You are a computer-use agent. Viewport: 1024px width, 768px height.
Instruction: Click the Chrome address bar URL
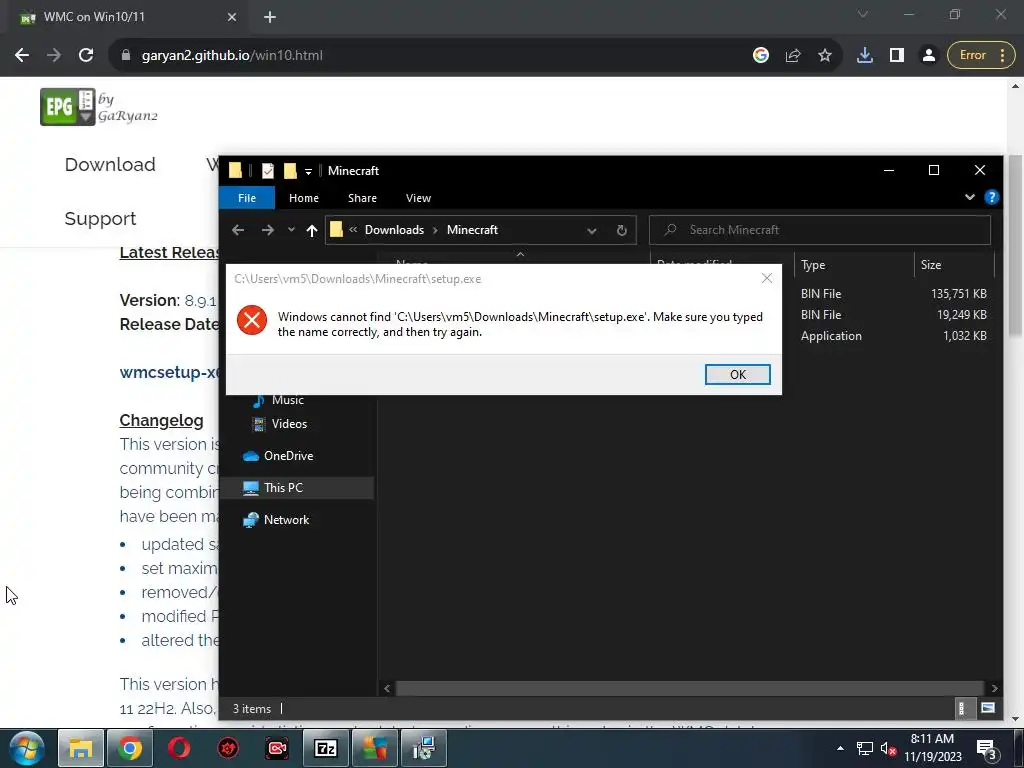(x=232, y=56)
